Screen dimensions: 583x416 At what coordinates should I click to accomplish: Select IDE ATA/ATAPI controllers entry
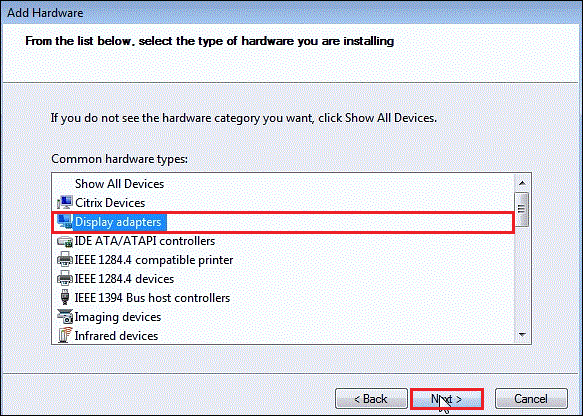click(x=145, y=241)
